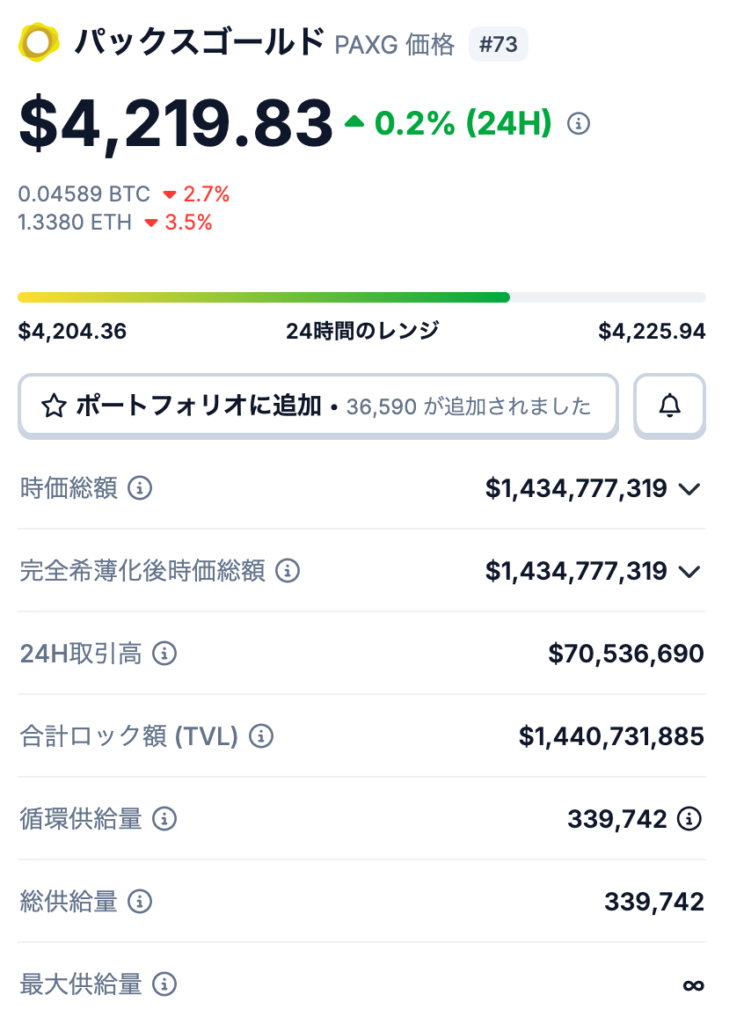Click info icon beside 最大供給量
The width and height of the screenshot is (744, 1024).
pos(164,984)
